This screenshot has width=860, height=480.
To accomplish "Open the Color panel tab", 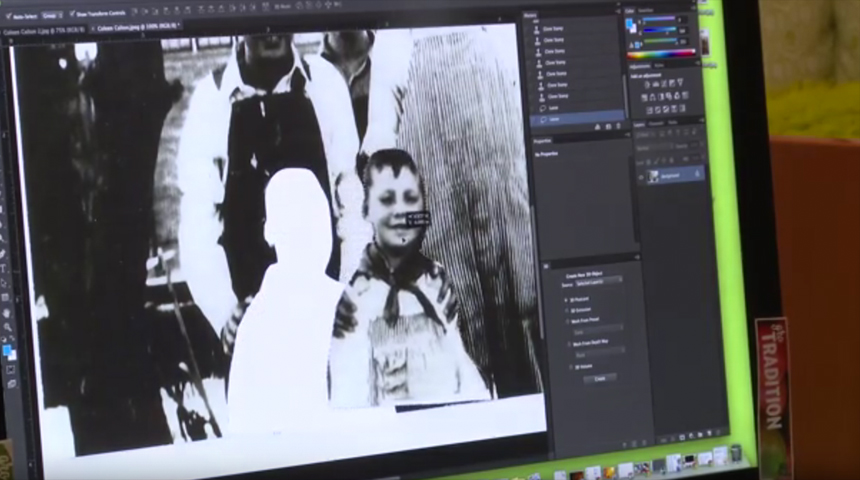I will pos(630,11).
